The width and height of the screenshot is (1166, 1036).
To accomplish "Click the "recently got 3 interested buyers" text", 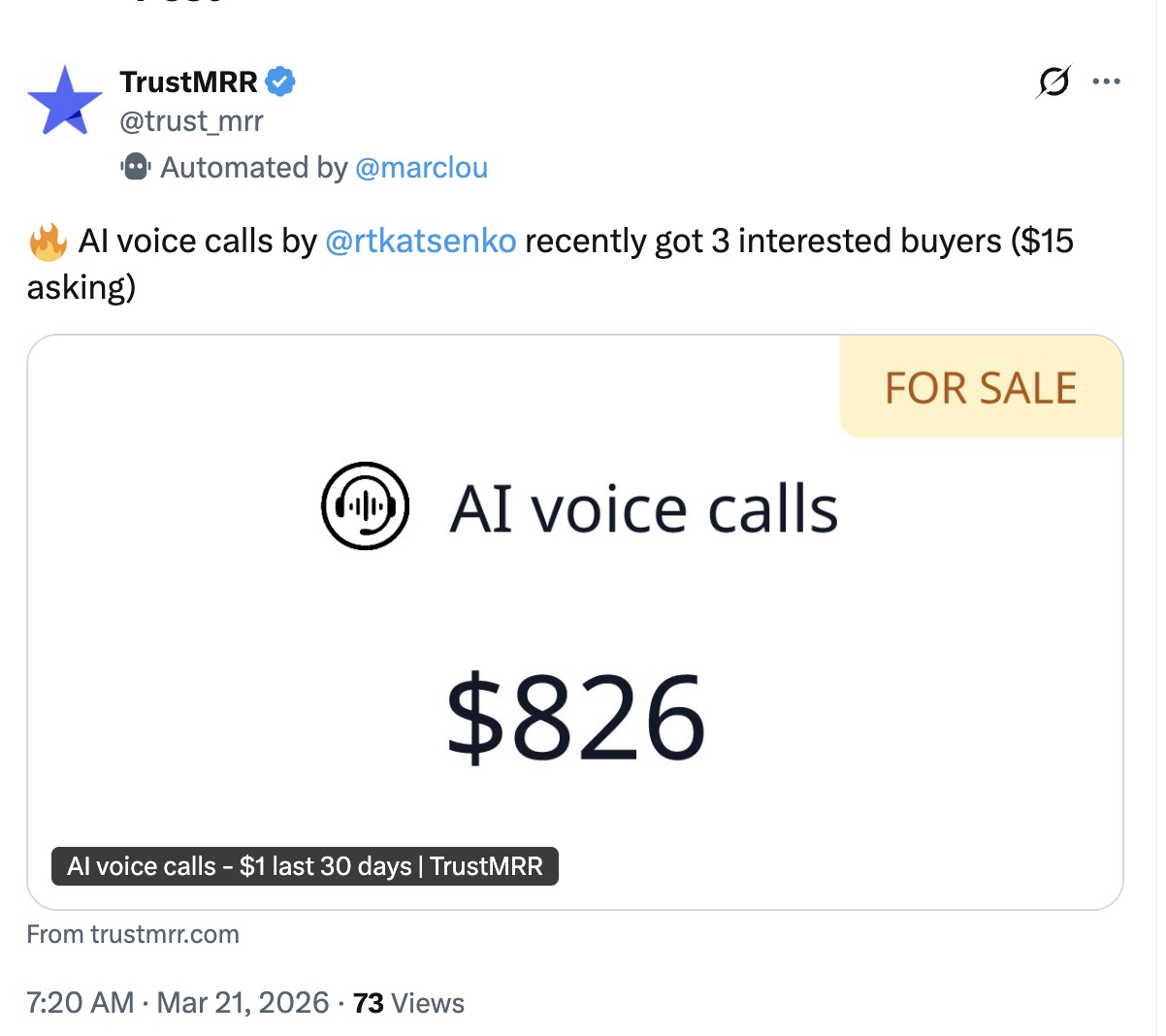I will pyautogui.click(x=762, y=241).
